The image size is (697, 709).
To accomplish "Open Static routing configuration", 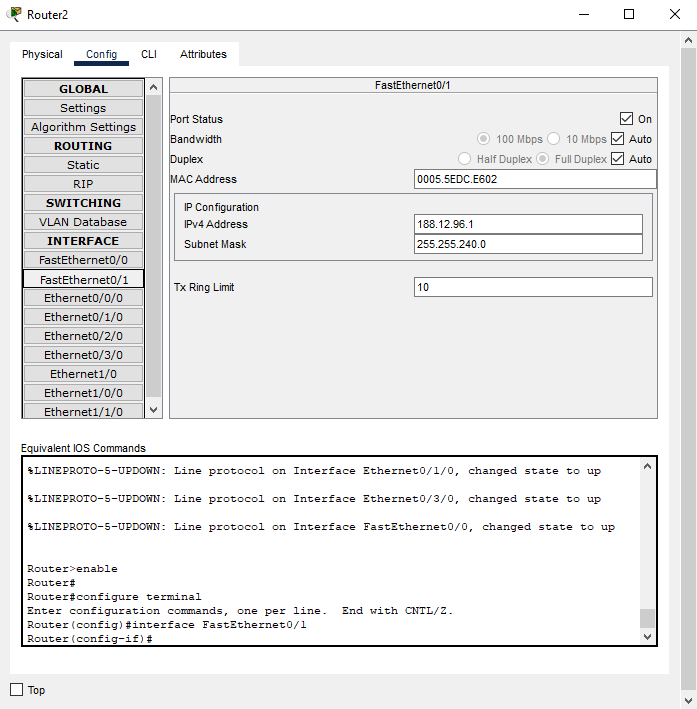I will click(83, 165).
